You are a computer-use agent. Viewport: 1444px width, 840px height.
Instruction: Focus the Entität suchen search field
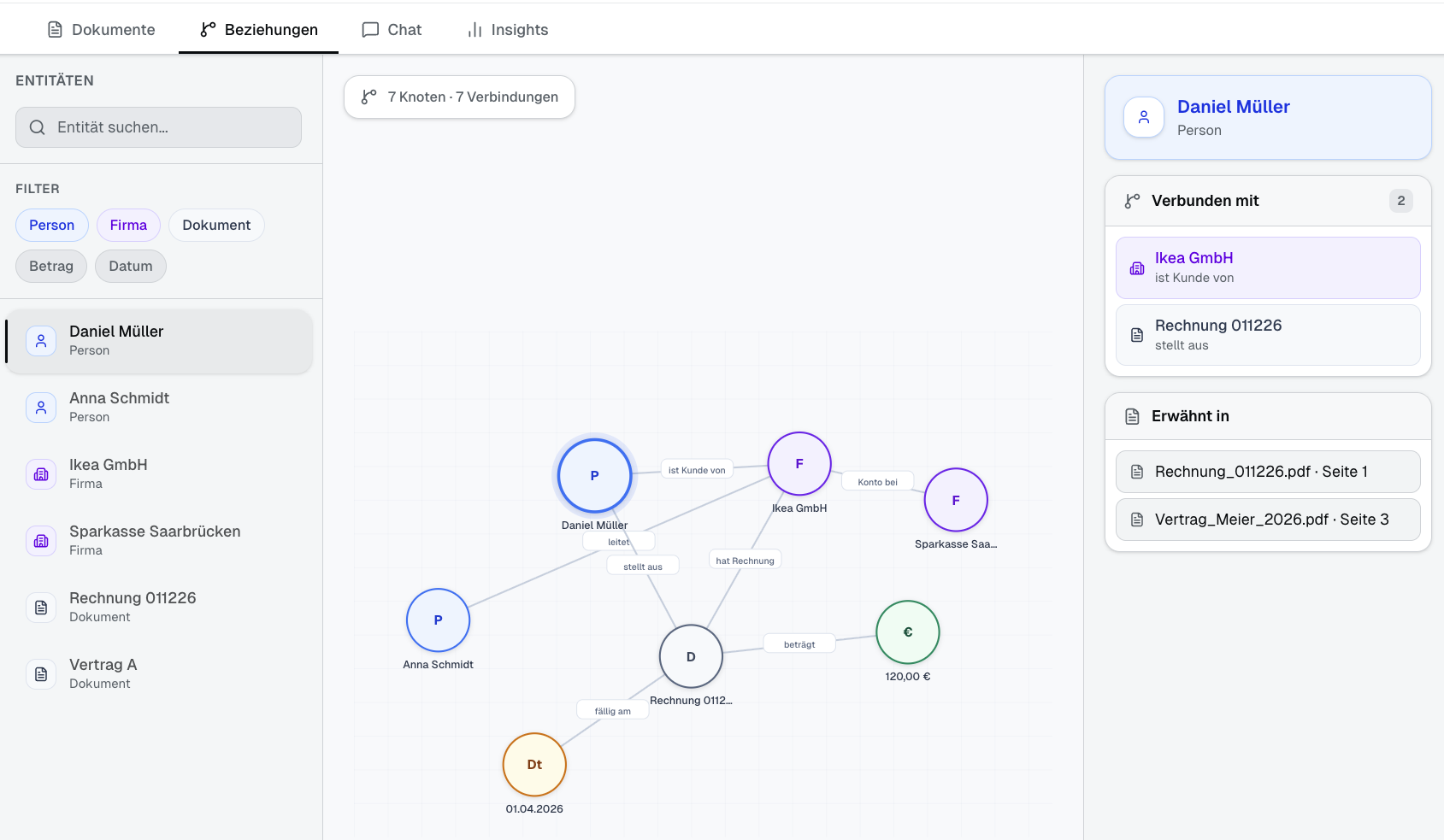(159, 127)
